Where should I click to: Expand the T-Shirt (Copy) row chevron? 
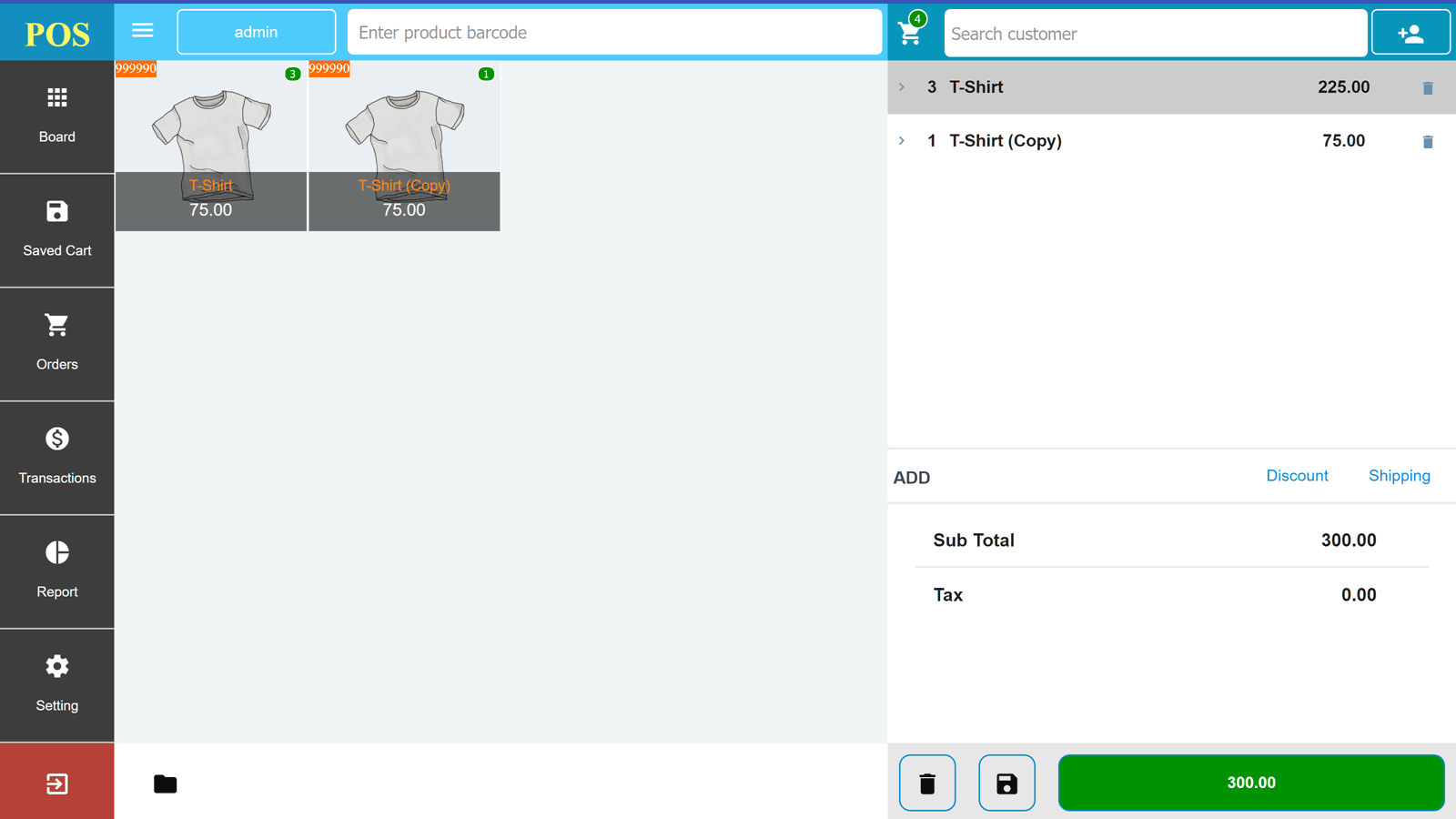[x=902, y=141]
